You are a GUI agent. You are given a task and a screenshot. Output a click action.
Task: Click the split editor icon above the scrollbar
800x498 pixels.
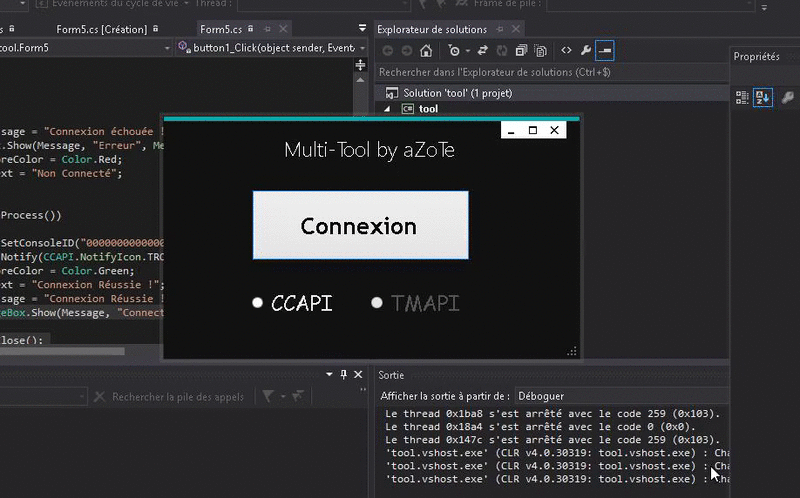pos(360,65)
